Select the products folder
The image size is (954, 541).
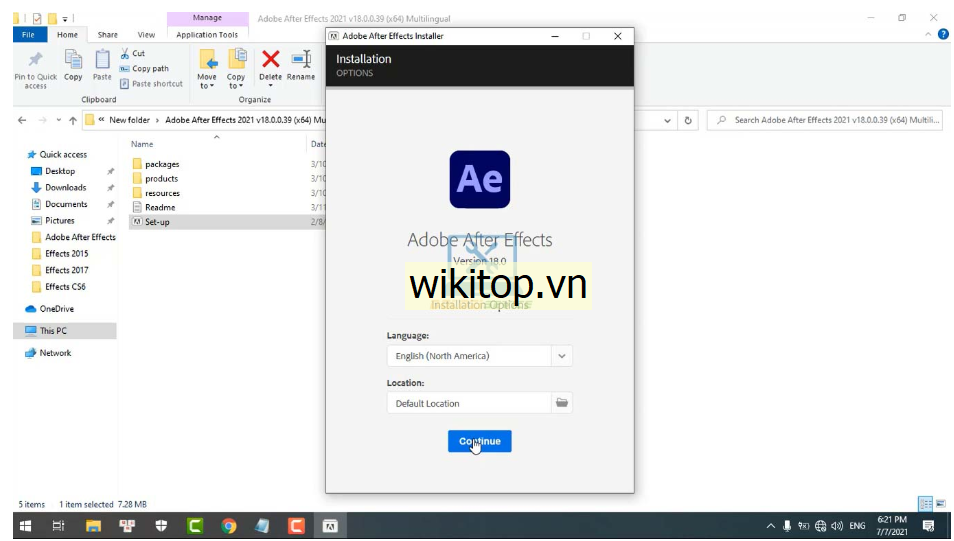click(161, 178)
